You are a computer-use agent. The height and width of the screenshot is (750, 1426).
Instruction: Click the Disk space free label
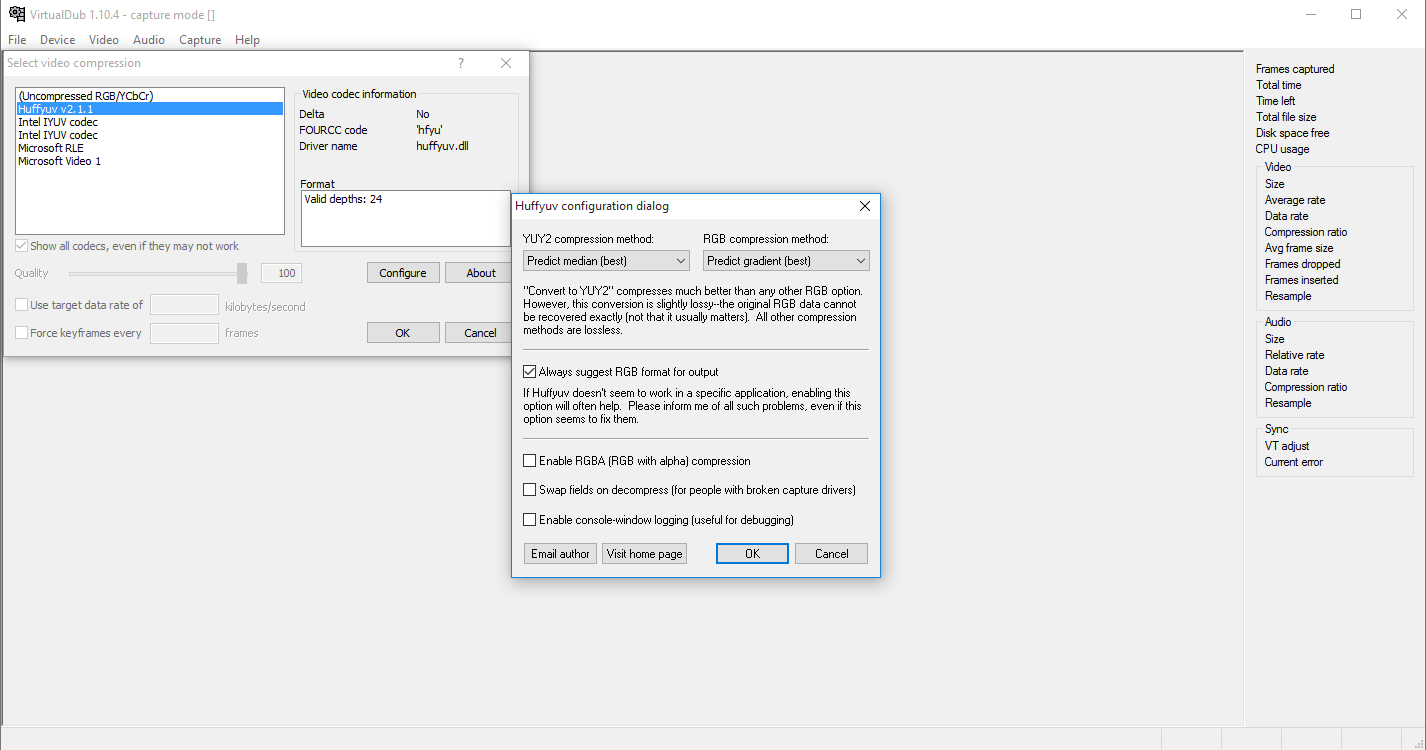[x=1293, y=133]
